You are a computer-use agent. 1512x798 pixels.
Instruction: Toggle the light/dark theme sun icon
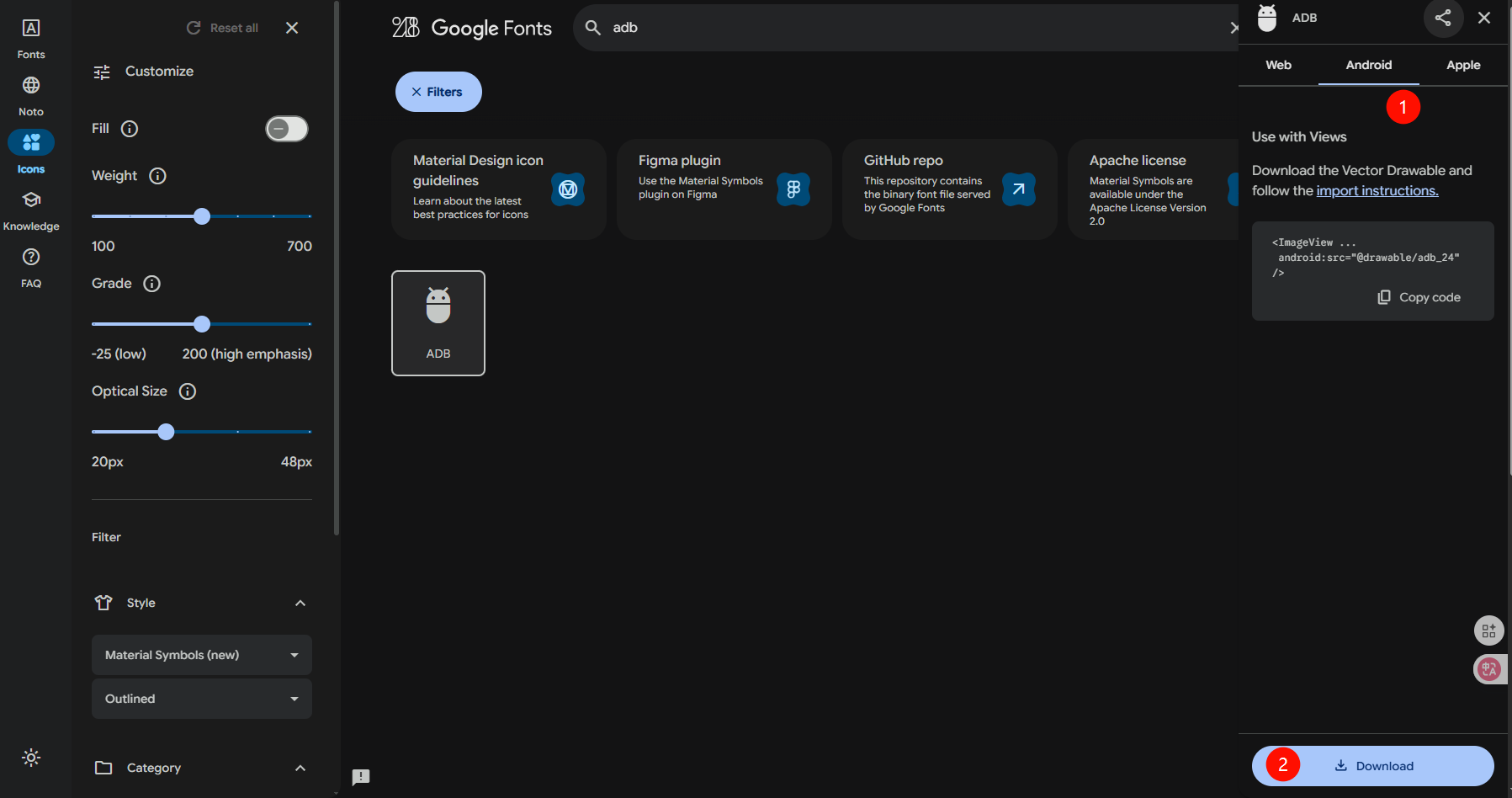coord(31,758)
